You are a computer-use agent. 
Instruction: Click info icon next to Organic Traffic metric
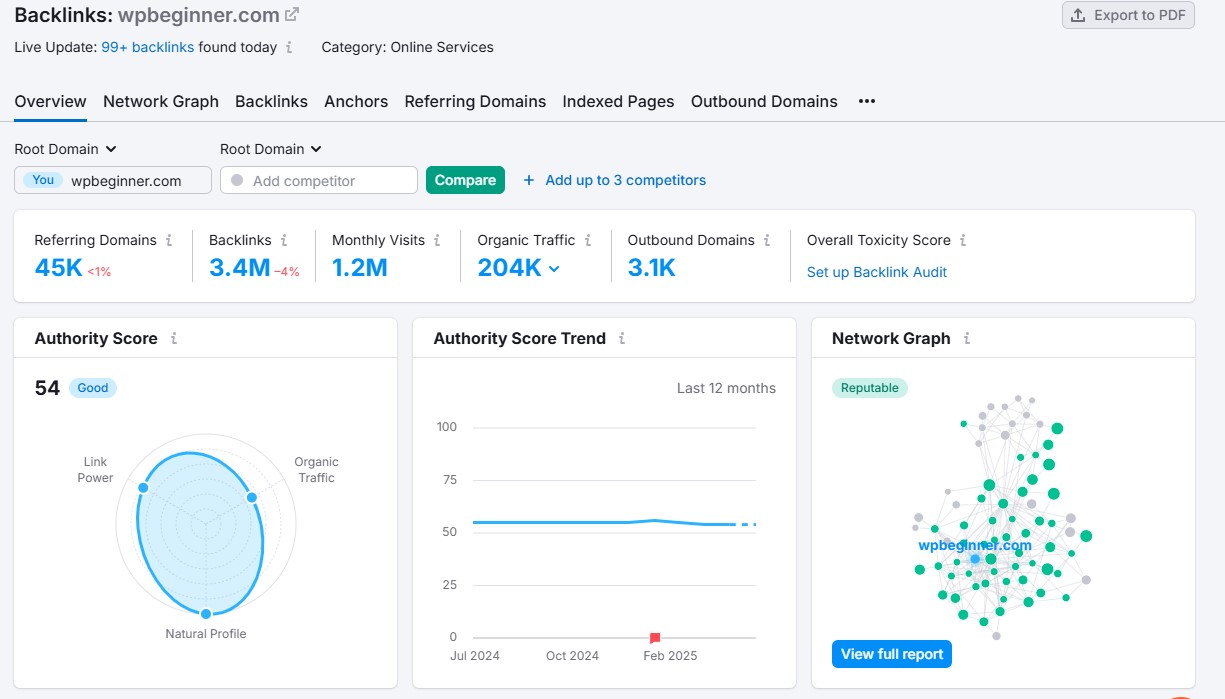coord(588,240)
